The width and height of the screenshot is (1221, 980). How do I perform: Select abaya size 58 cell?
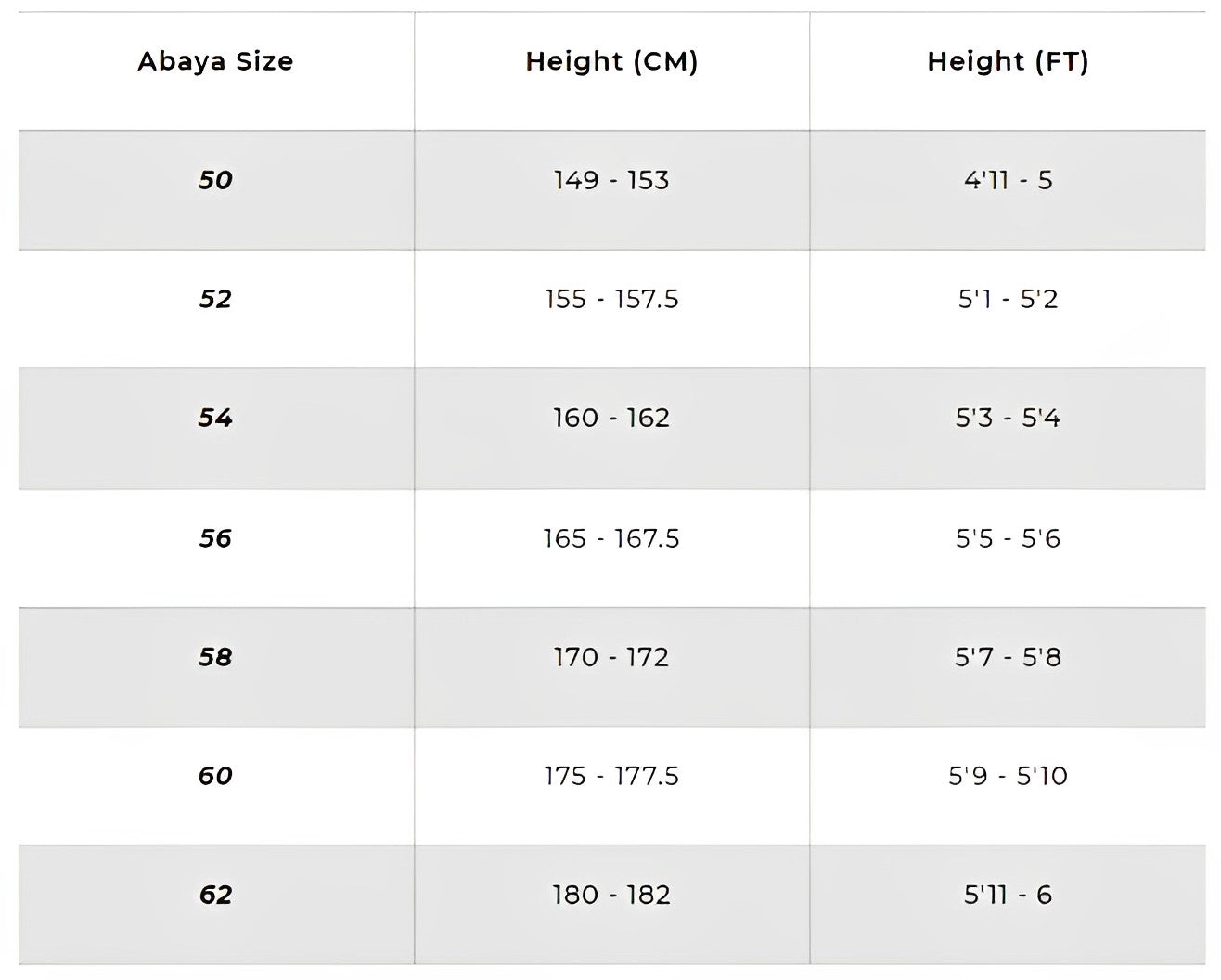[x=215, y=657]
